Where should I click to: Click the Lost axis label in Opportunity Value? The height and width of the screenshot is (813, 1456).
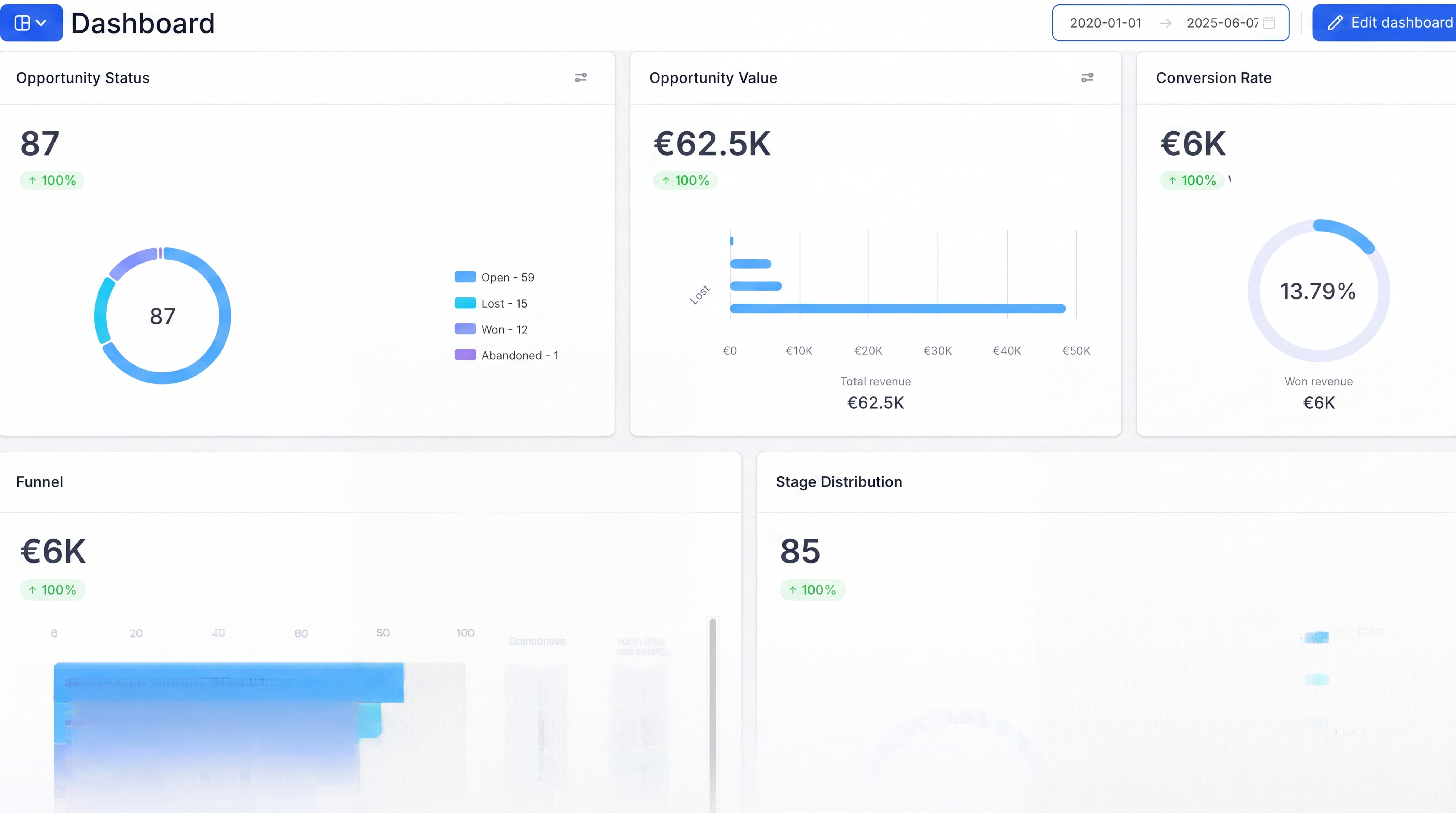pyautogui.click(x=700, y=295)
